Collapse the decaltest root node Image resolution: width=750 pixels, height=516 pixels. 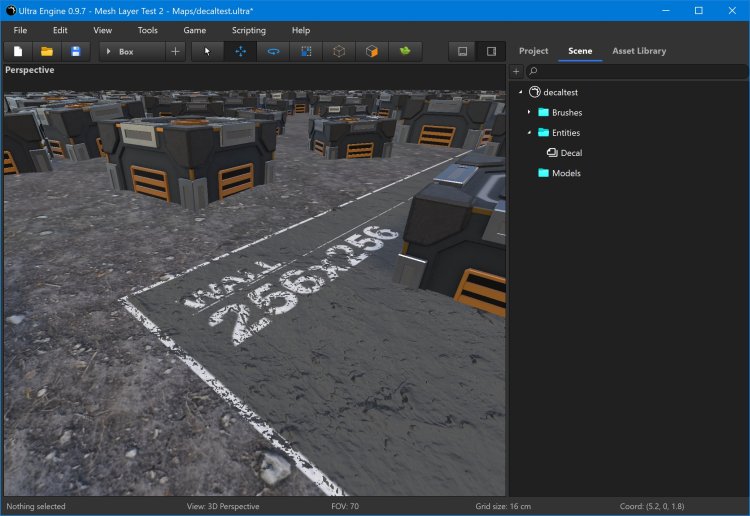coord(520,92)
